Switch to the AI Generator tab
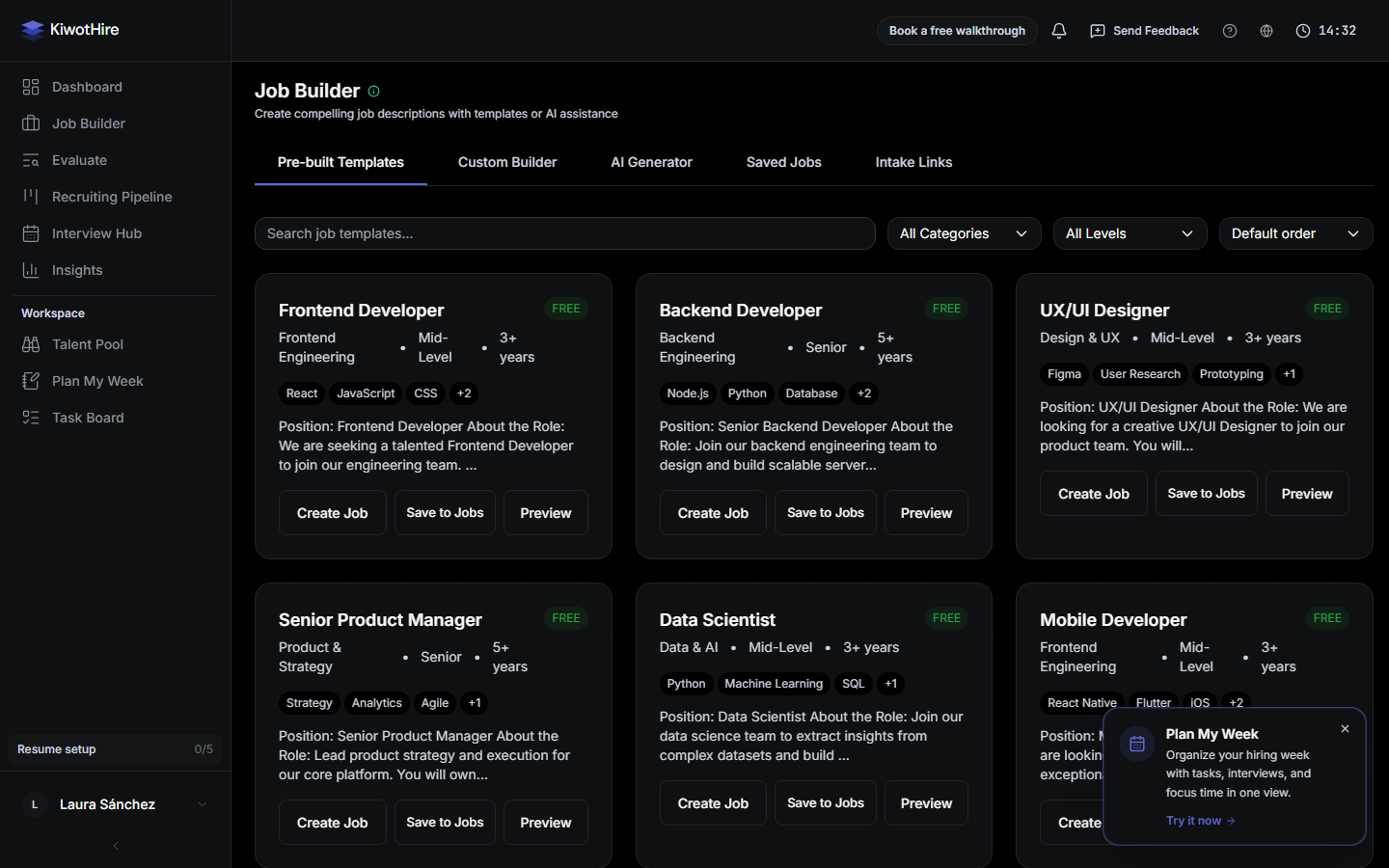Image resolution: width=1389 pixels, height=868 pixels. tap(651, 162)
